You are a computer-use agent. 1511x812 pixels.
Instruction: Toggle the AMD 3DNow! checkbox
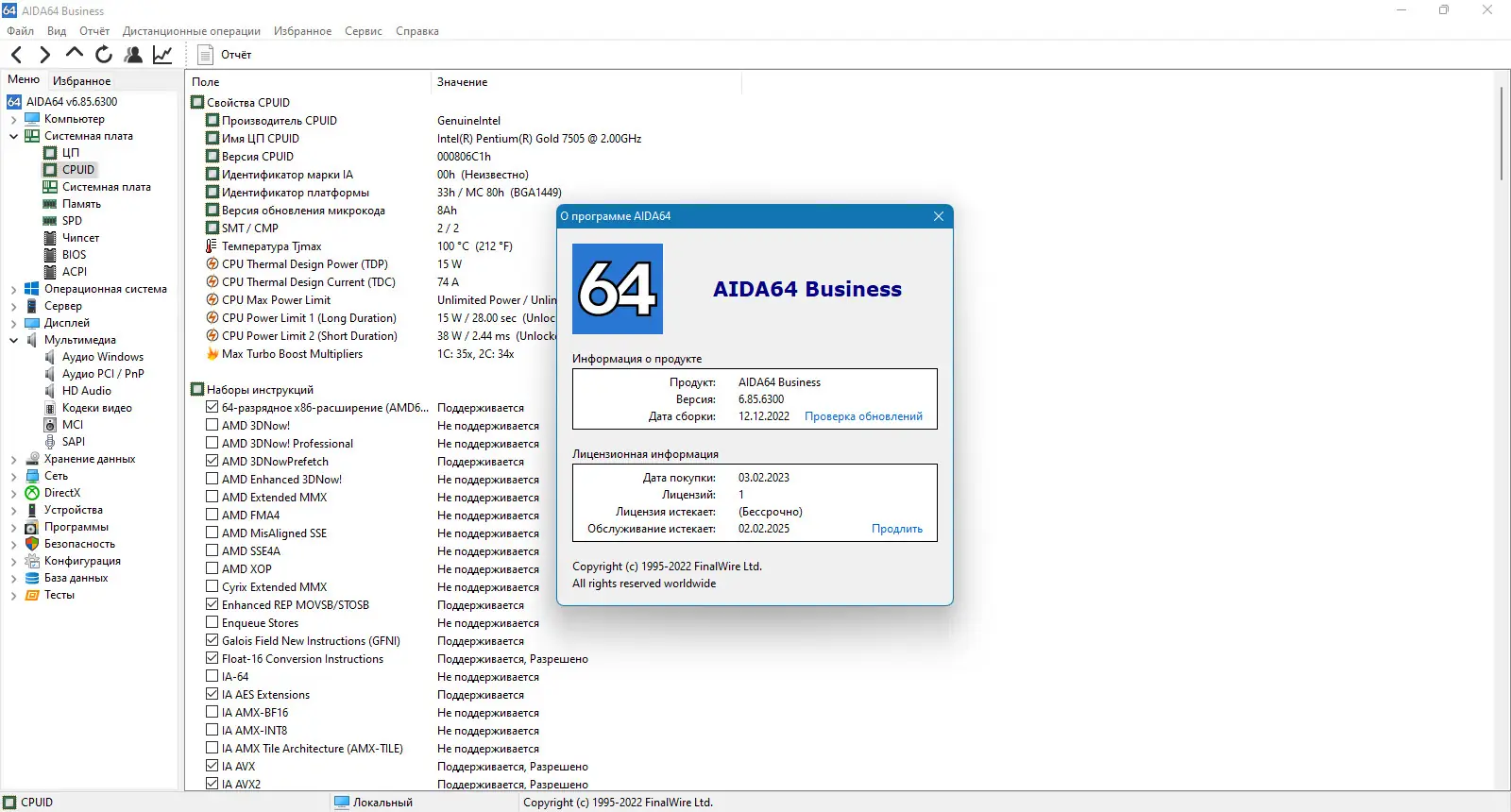coord(212,426)
